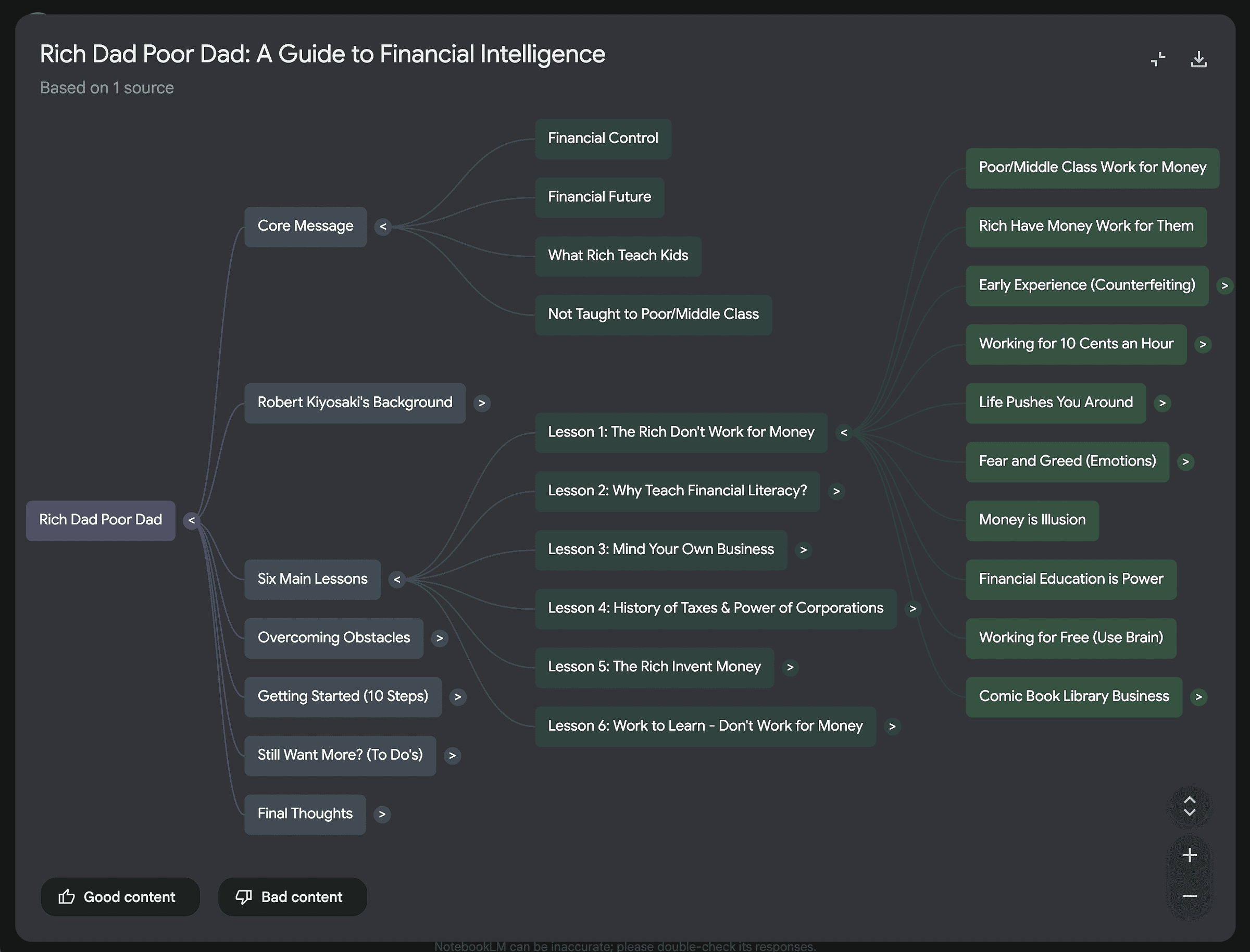Collapse the Lesson 1 sub-branch arrow

843,432
